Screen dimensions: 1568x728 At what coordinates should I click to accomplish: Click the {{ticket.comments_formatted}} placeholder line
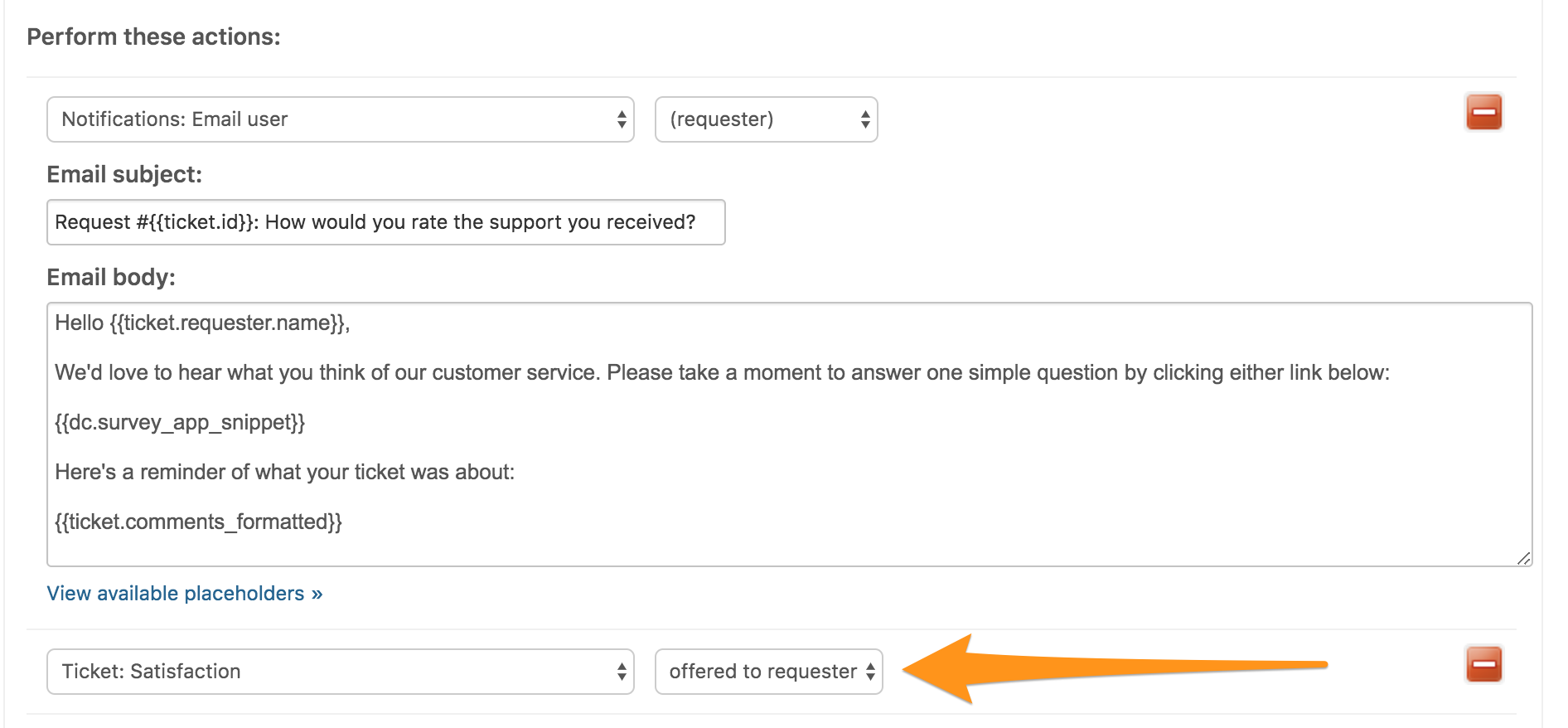coord(199,522)
